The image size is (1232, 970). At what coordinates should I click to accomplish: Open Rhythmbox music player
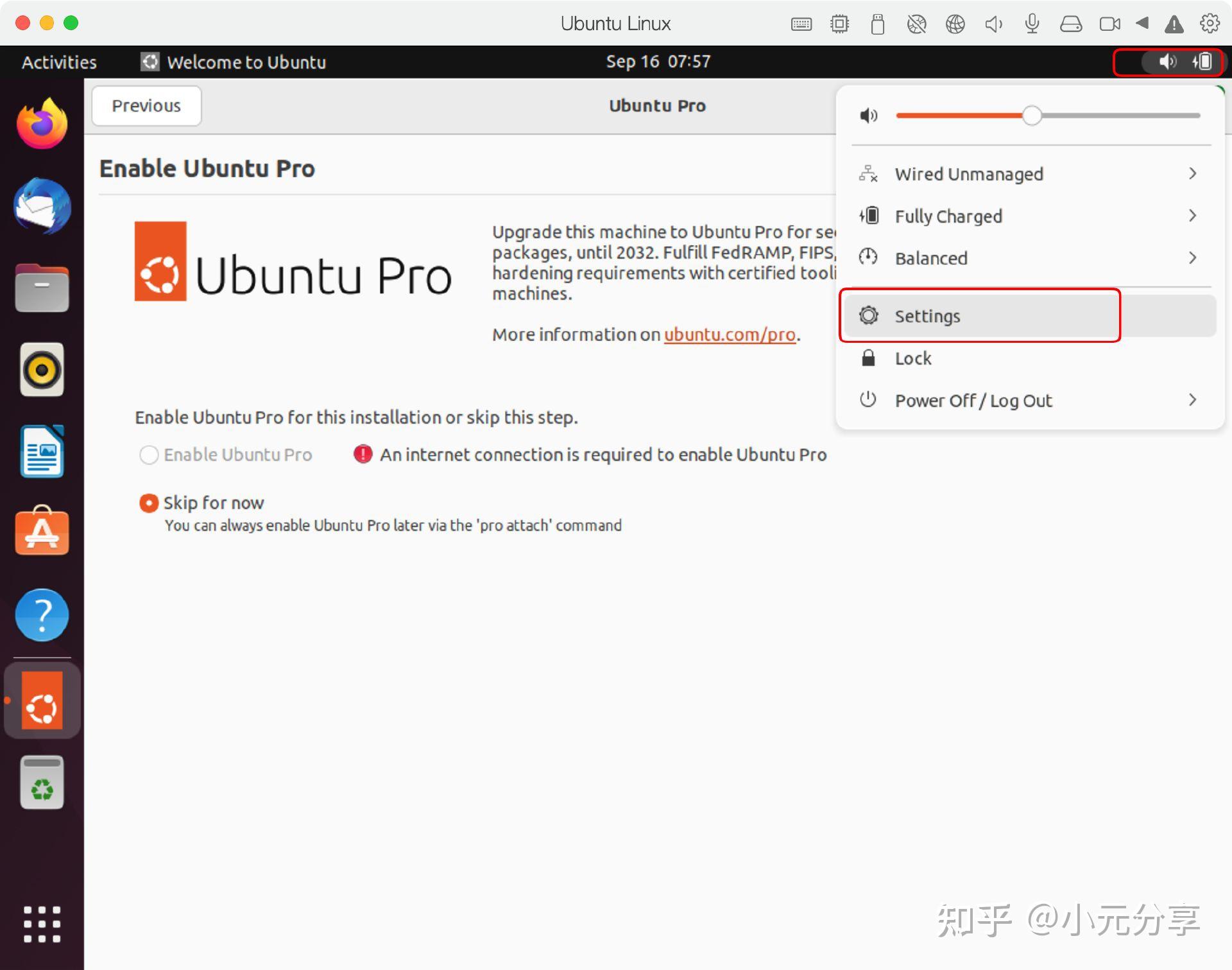pos(41,369)
